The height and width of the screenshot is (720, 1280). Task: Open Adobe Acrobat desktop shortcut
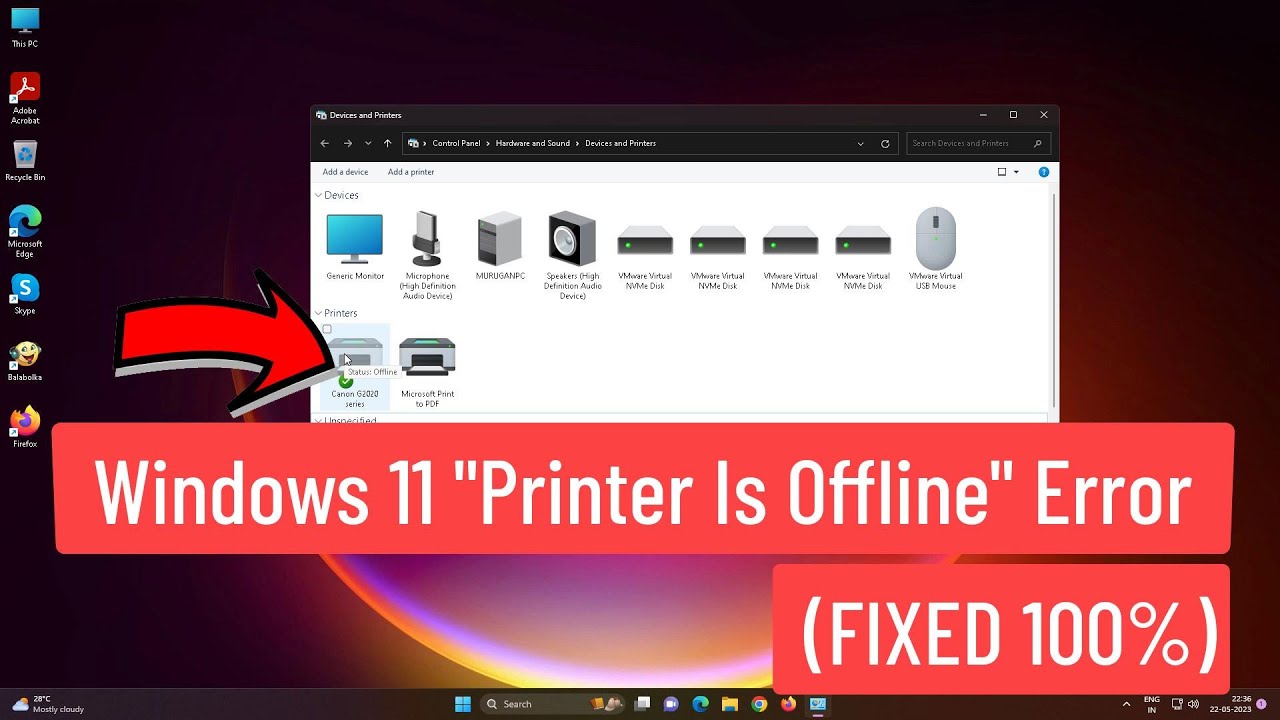click(25, 98)
